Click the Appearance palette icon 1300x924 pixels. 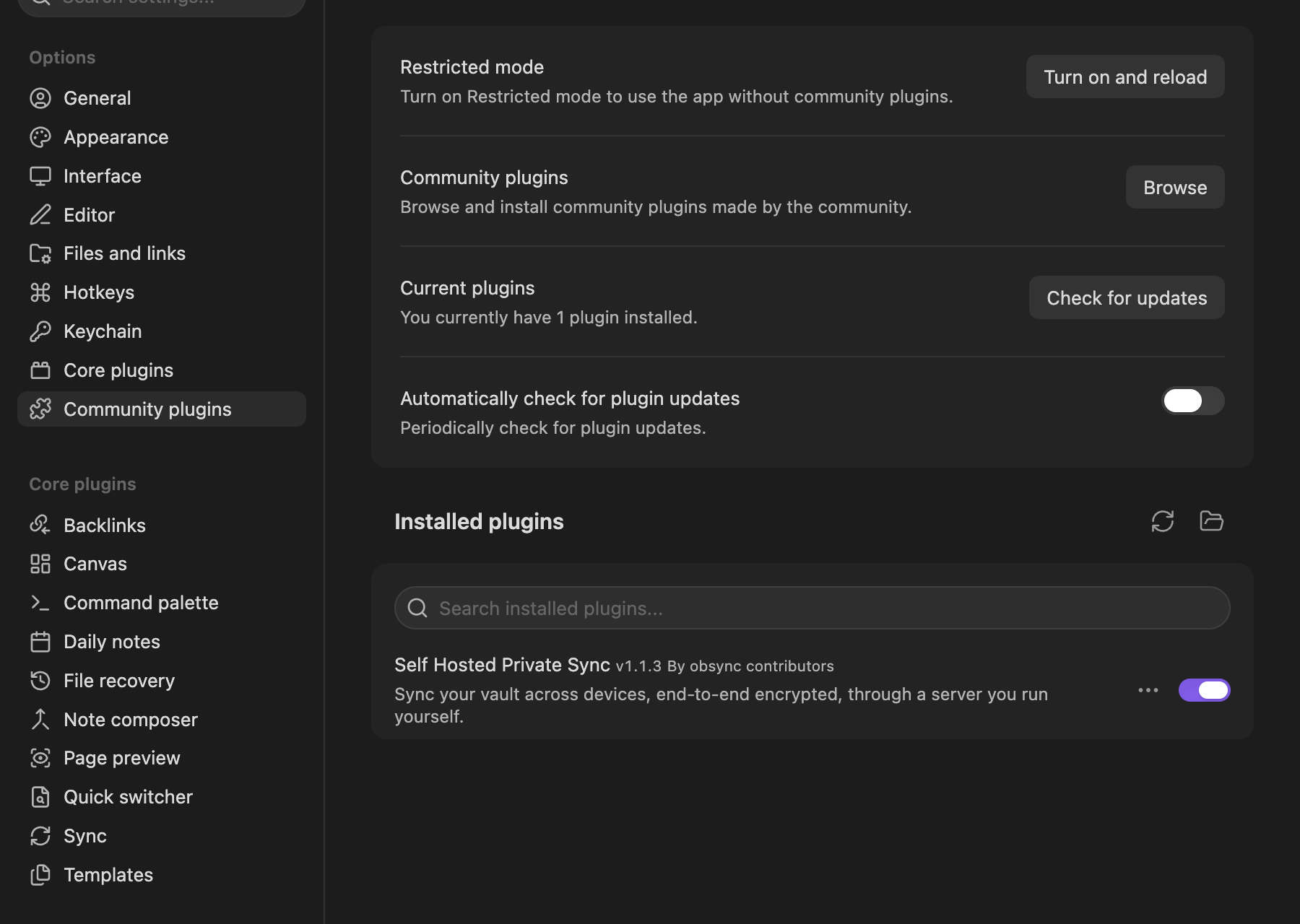40,137
